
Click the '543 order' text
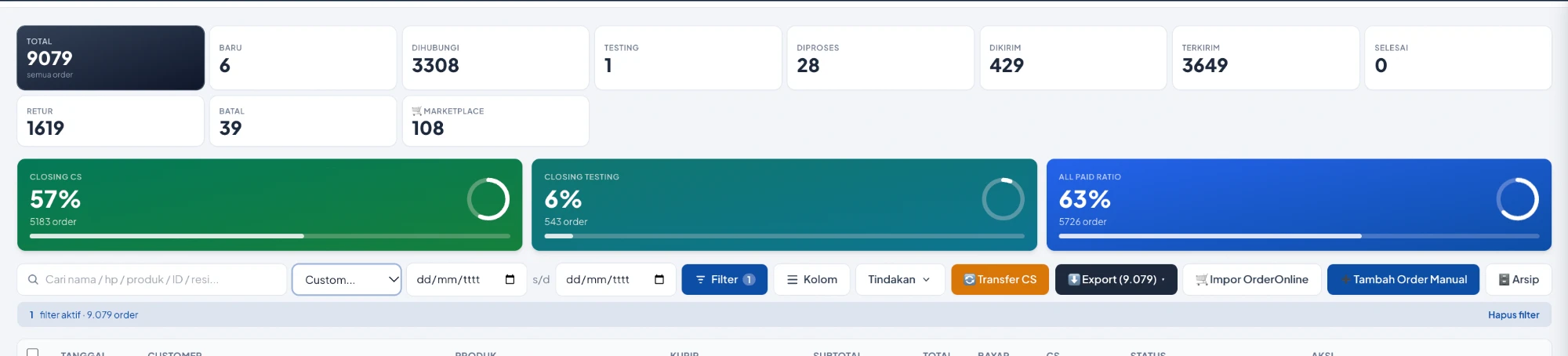[566, 222]
